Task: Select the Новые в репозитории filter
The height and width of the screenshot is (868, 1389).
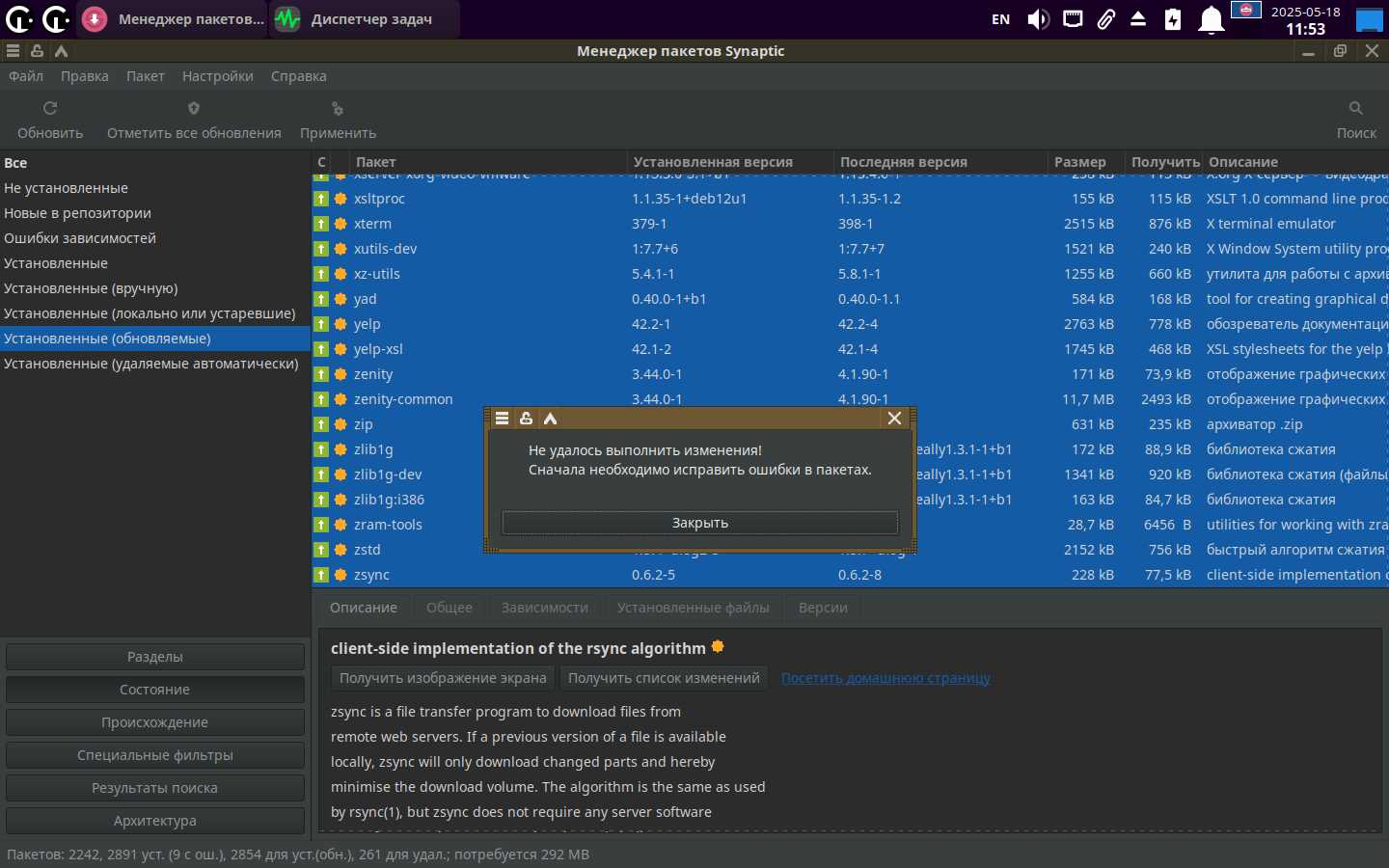Action: (x=155, y=213)
